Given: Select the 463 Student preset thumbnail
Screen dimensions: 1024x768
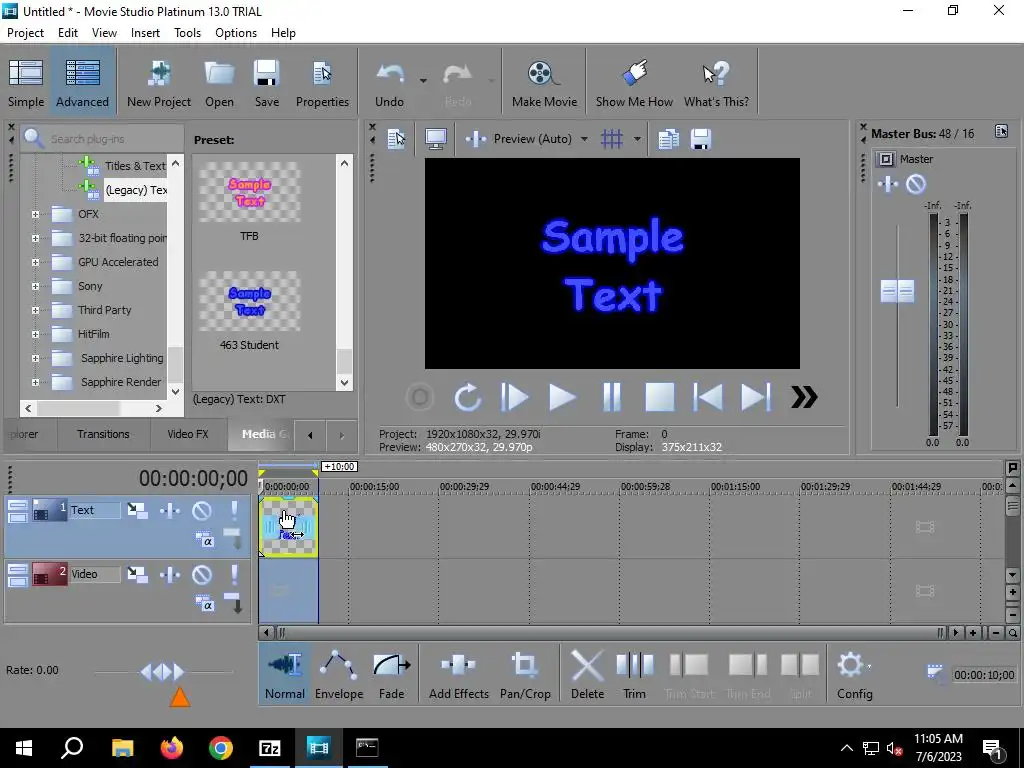Looking at the screenshot, I should click(x=249, y=301).
